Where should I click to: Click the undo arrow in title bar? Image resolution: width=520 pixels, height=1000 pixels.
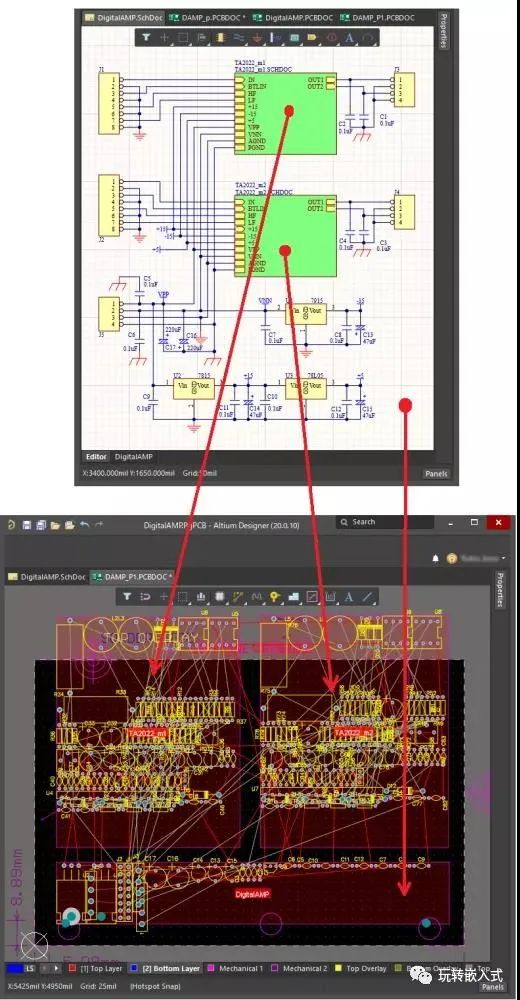84,524
